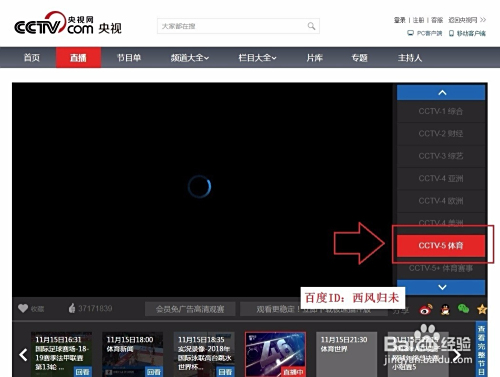Open 片库 in the navigation bar
This screenshot has width=500, height=377.
[315, 58]
